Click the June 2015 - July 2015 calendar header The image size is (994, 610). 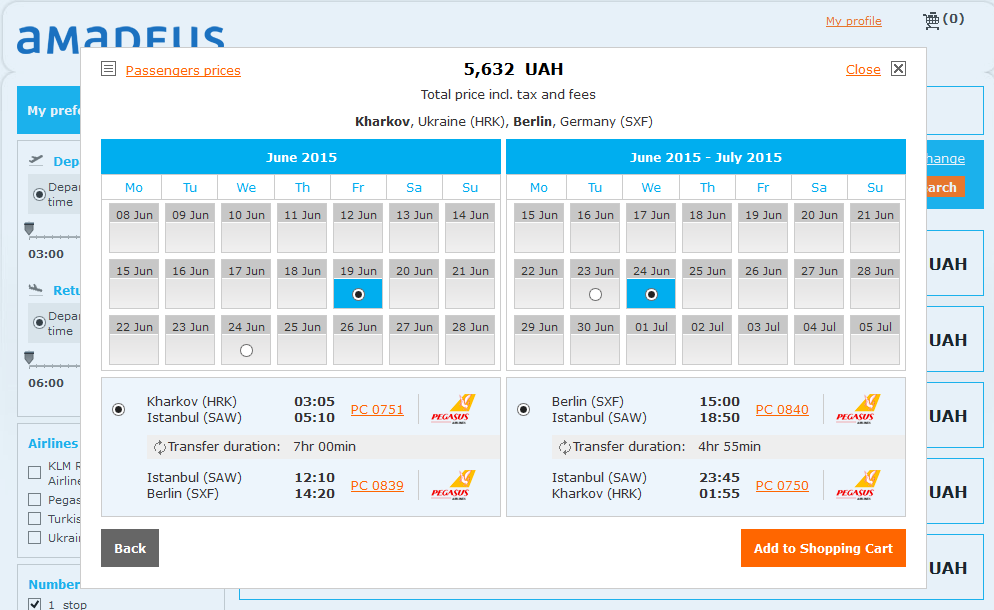(x=706, y=157)
